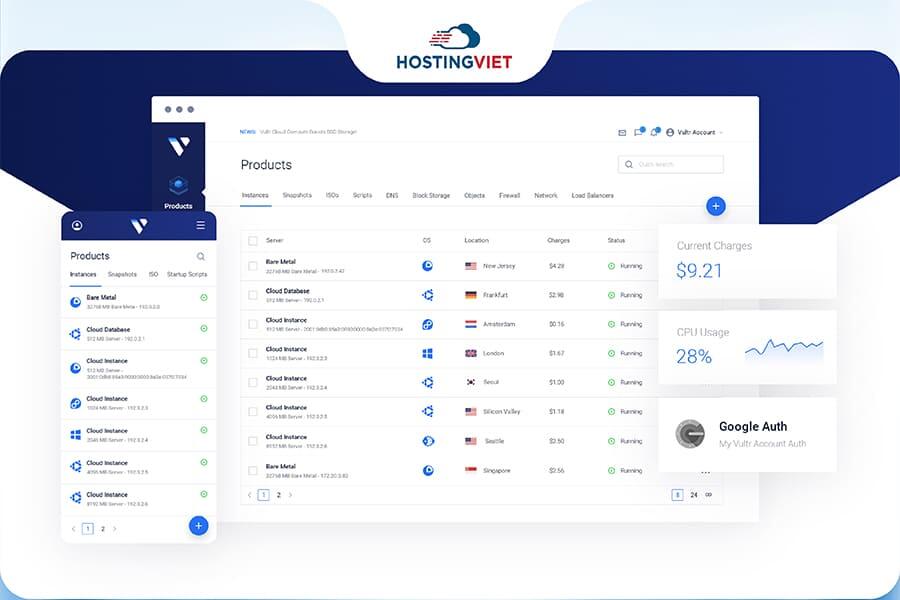Open the chat messages icon in desktop header
900x600 pixels.
pyautogui.click(x=638, y=132)
